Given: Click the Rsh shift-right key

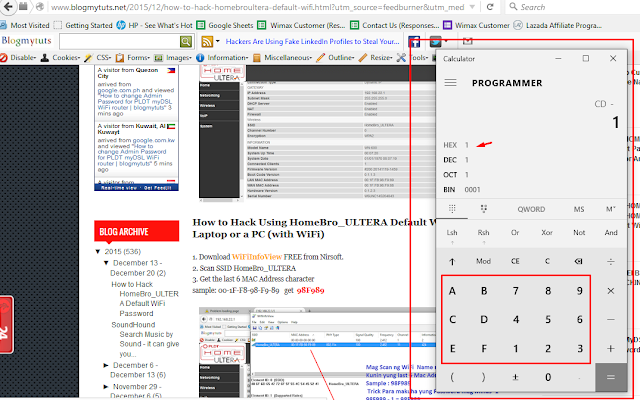Looking at the screenshot, I should pyautogui.click(x=484, y=233).
